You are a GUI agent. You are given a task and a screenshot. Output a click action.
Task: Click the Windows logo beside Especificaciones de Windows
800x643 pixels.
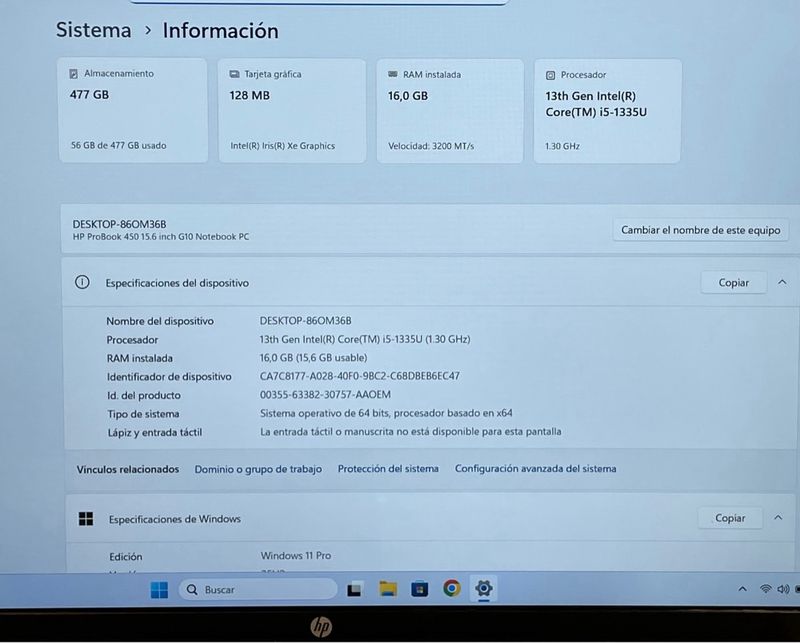click(86, 518)
